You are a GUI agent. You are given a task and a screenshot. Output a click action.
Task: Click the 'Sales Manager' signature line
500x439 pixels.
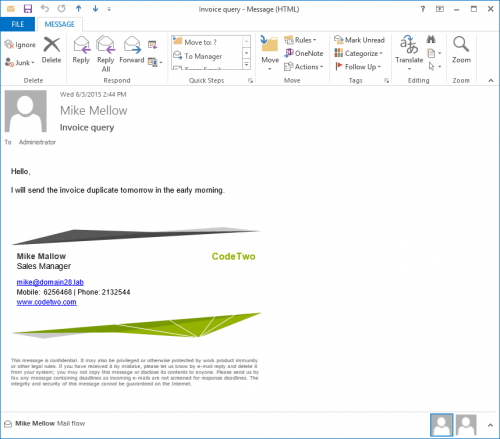coord(44,266)
